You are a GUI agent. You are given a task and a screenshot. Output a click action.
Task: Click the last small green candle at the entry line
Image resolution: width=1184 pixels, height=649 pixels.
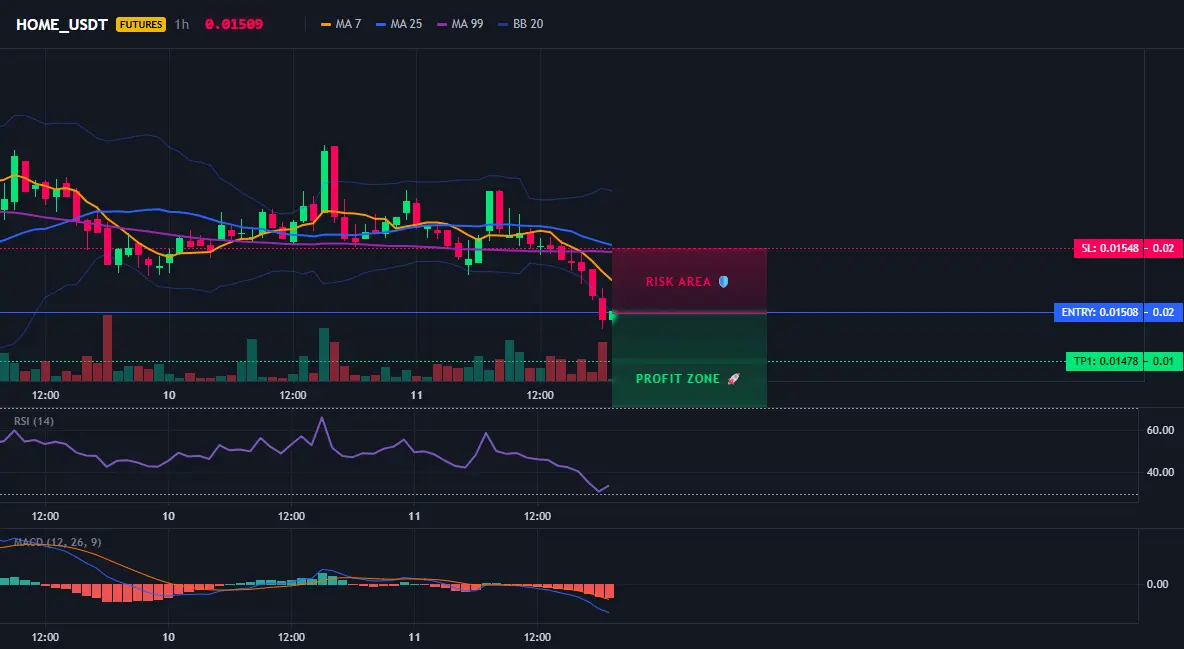click(612, 316)
